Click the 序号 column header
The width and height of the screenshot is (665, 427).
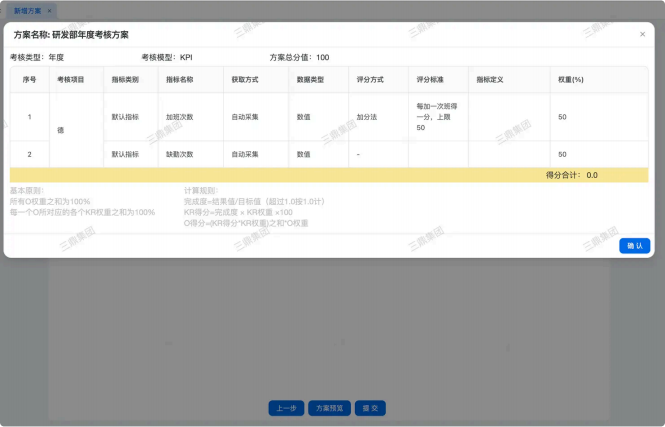coord(29,78)
